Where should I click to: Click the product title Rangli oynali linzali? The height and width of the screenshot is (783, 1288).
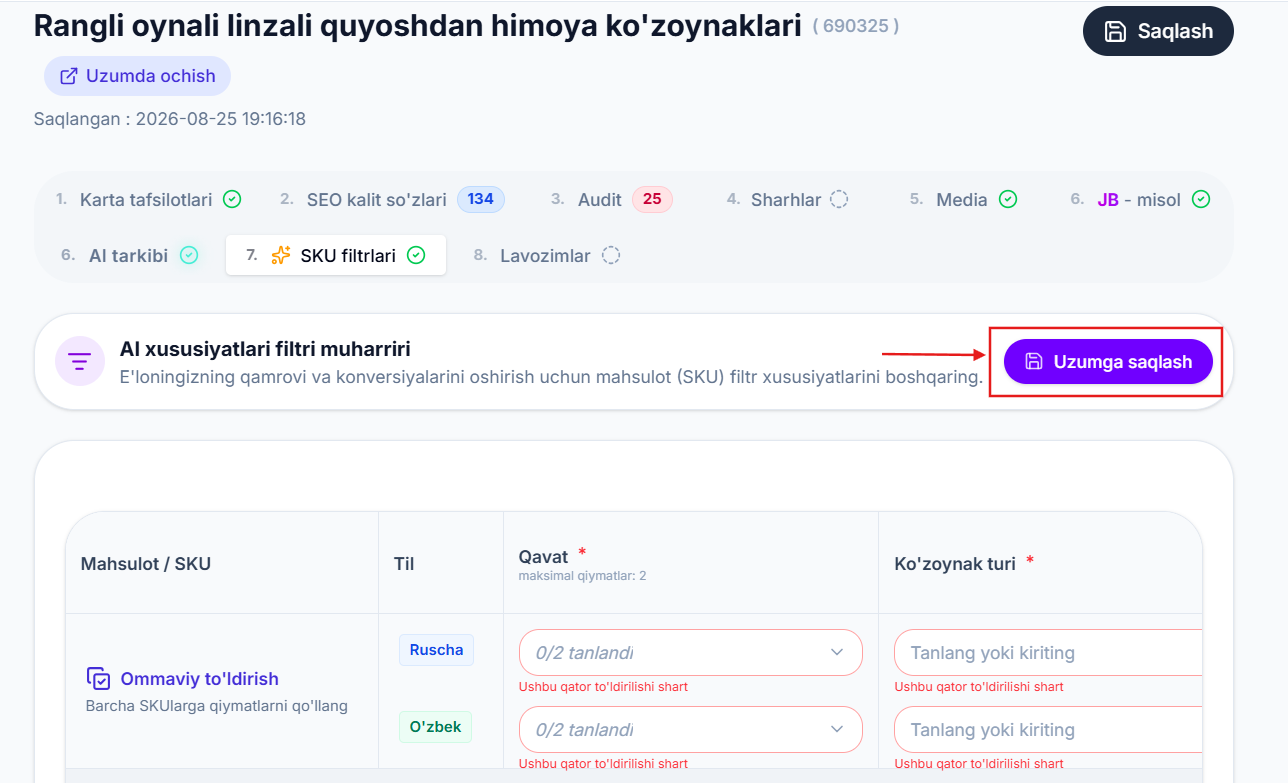pyautogui.click(x=418, y=26)
